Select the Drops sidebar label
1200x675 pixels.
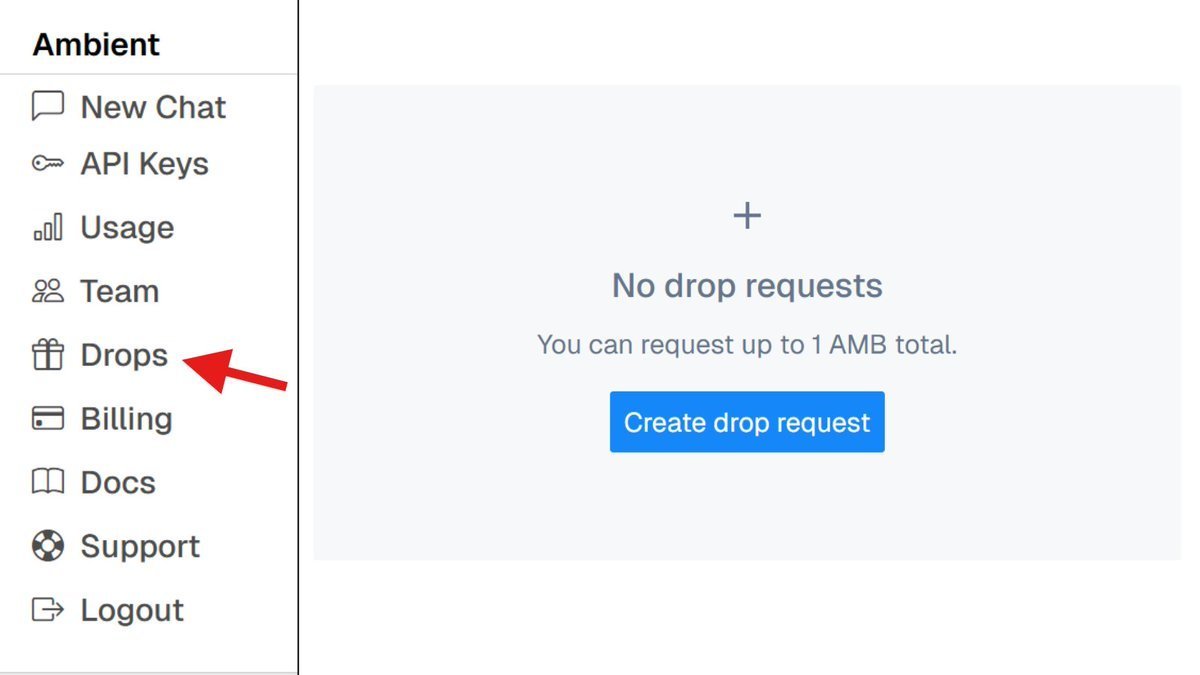tap(124, 355)
